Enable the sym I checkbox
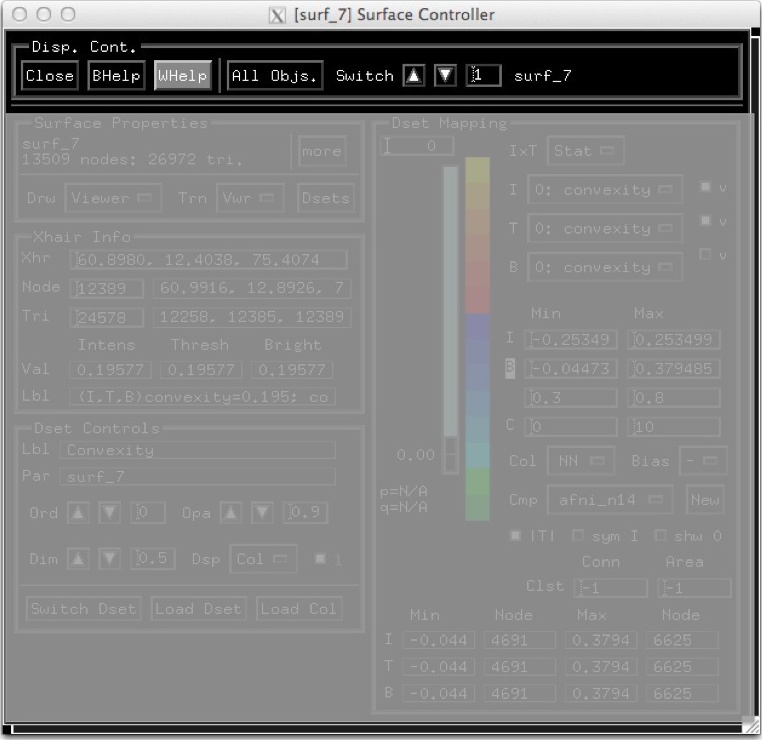This screenshot has height=740, width=762. 578,536
